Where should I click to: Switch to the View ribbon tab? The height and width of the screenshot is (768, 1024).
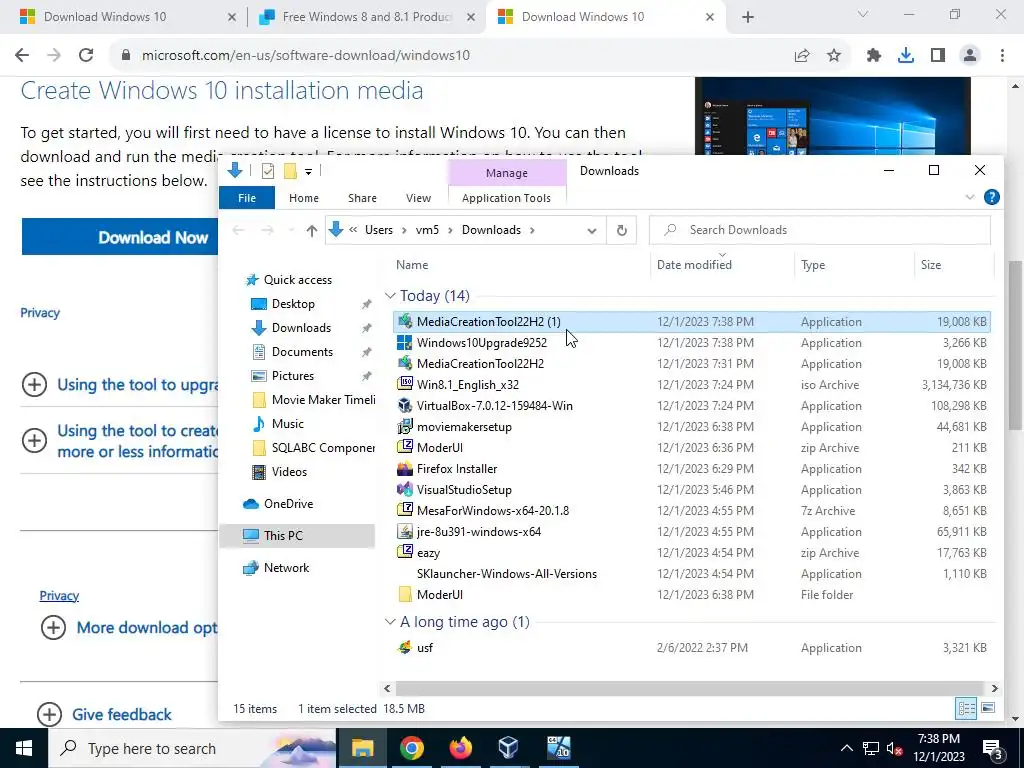(418, 198)
